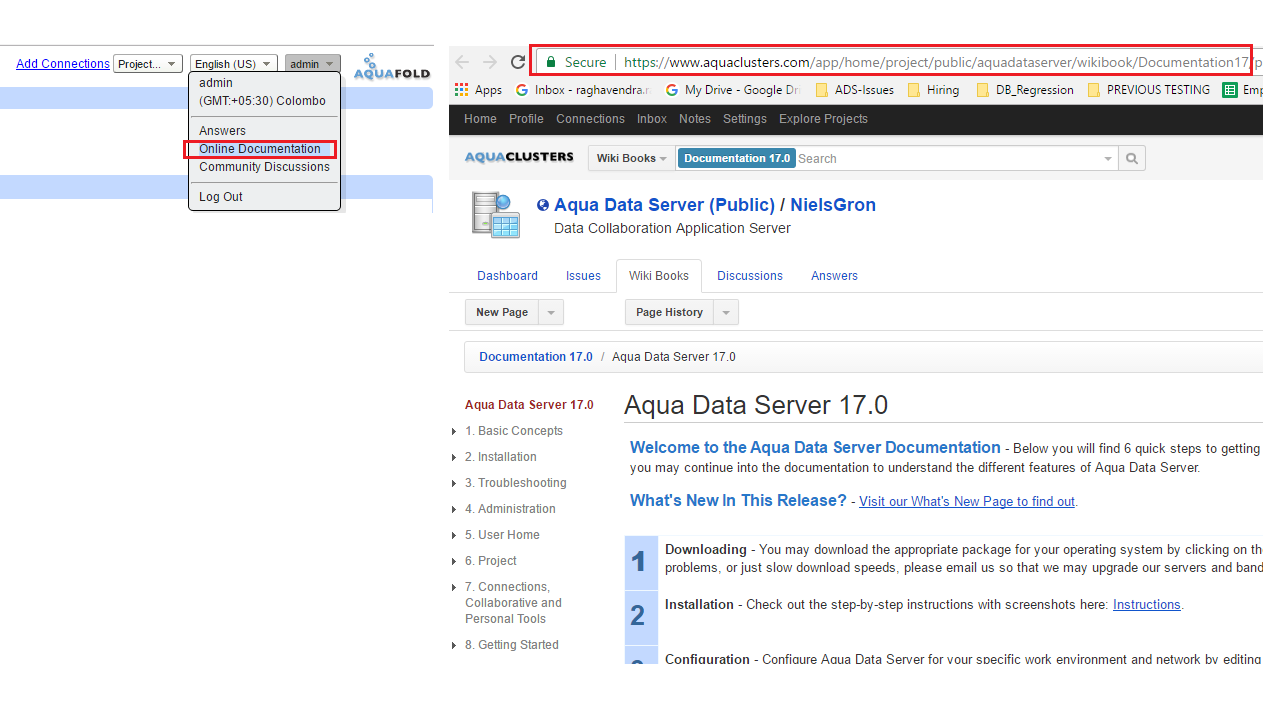Expand 4. Administration section

454,510
